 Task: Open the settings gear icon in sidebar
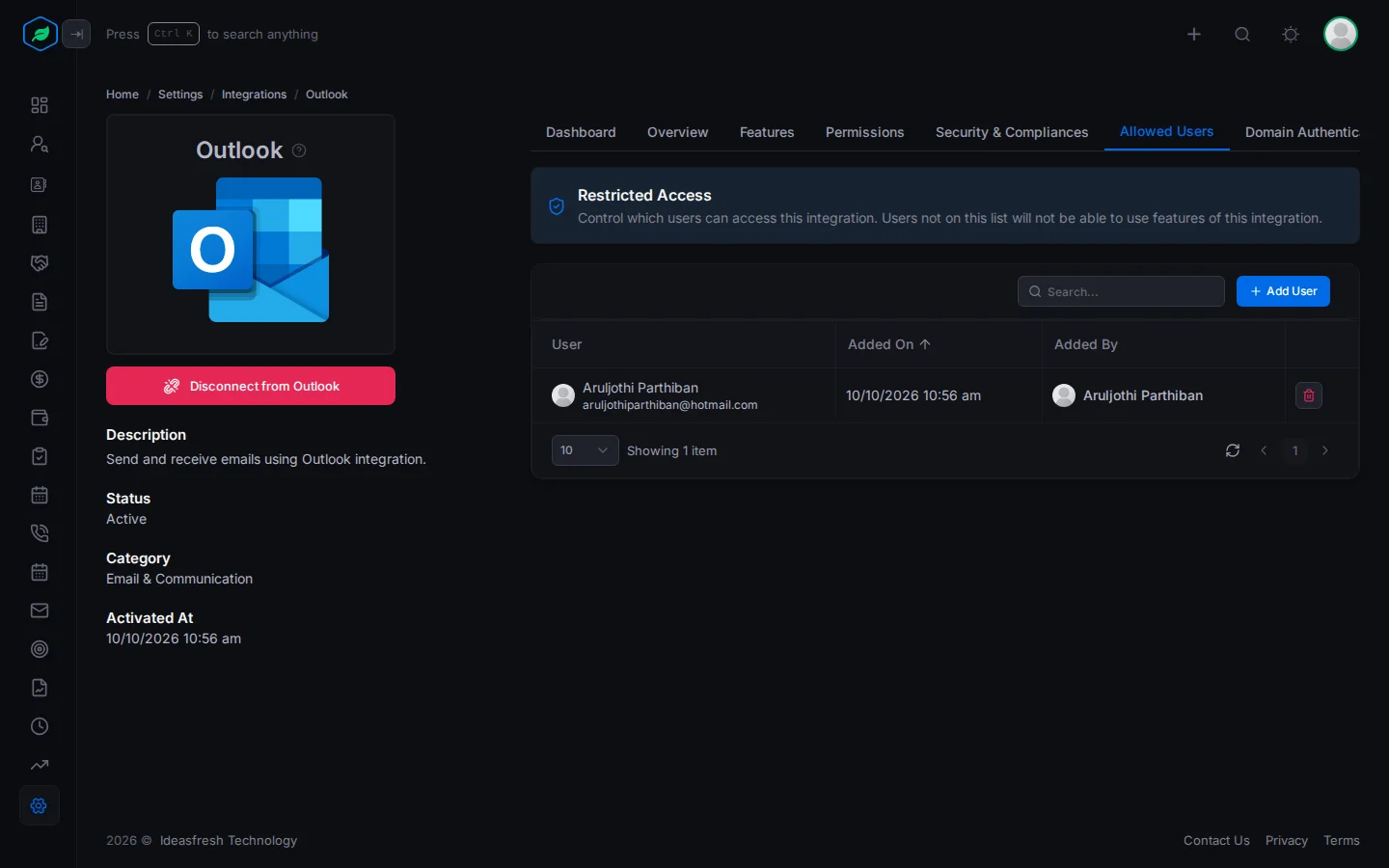coord(40,805)
